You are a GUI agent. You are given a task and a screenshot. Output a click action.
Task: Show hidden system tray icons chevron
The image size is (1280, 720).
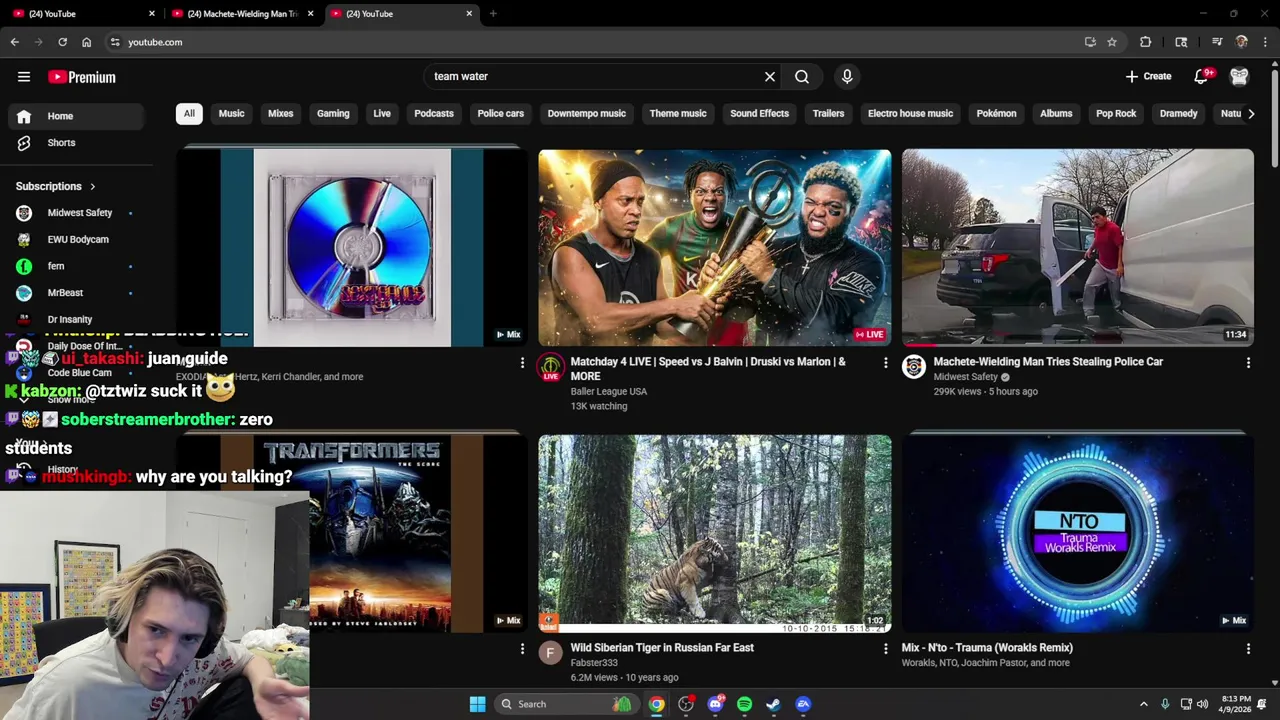[x=1144, y=704]
